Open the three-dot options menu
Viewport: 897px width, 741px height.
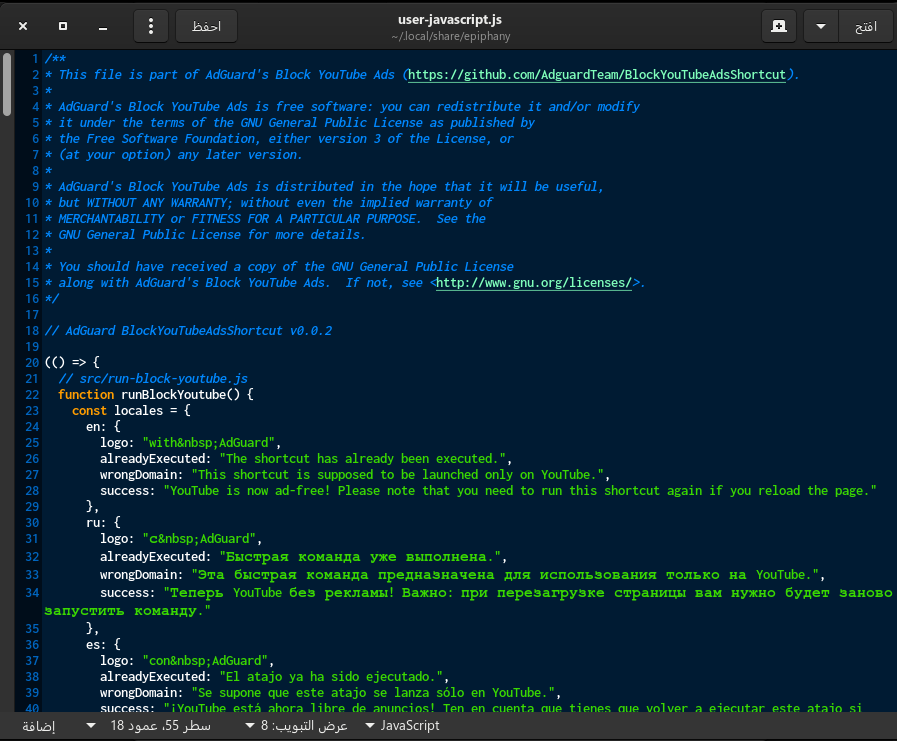[x=151, y=26]
